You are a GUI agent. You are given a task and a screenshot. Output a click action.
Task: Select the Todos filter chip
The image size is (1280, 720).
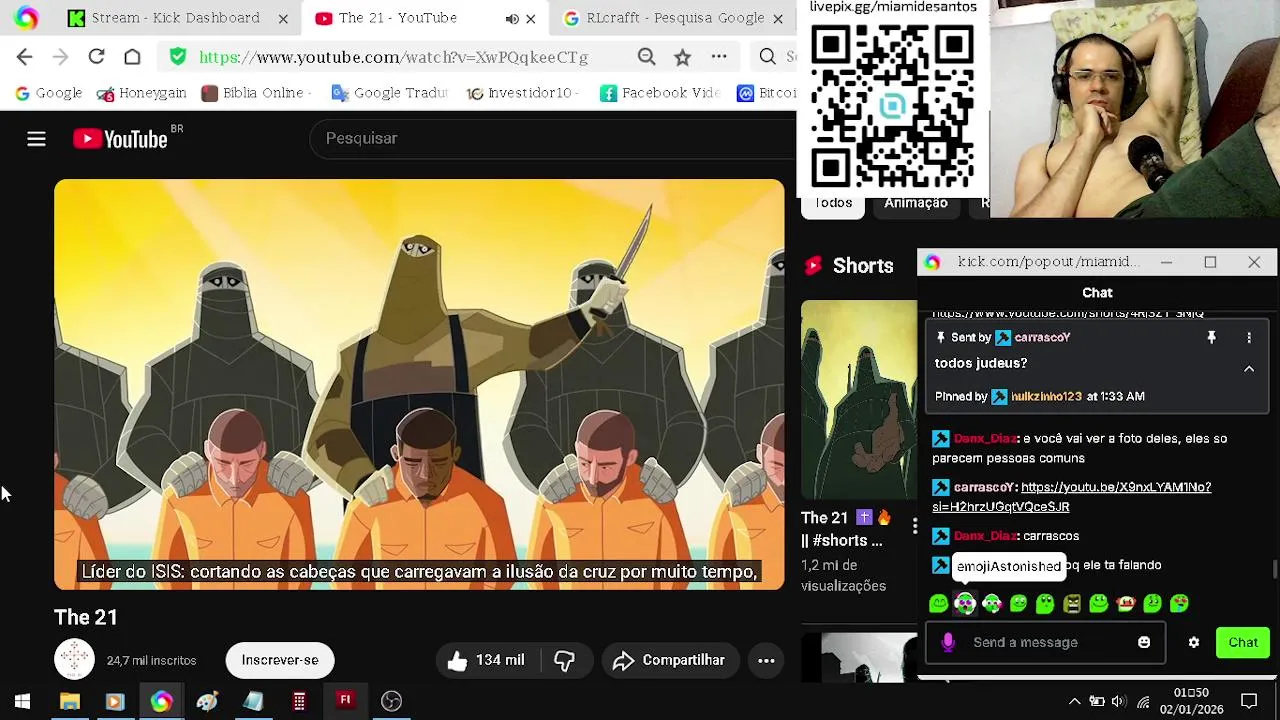tap(833, 203)
